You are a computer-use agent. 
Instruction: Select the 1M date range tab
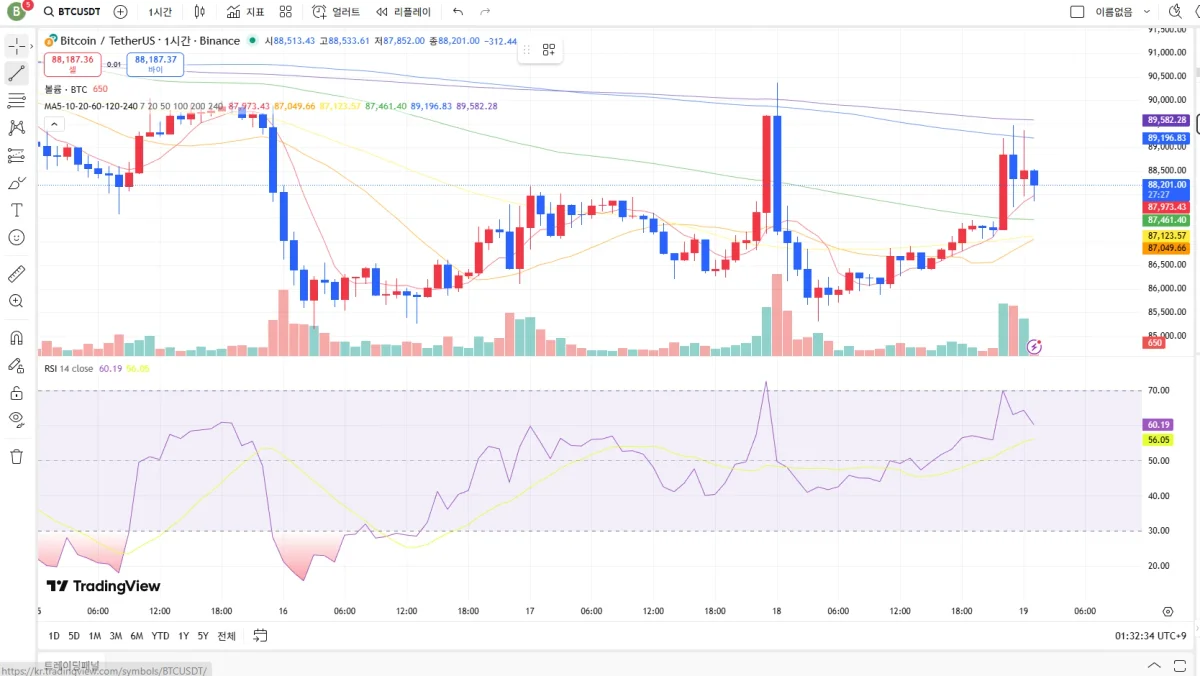pos(95,636)
